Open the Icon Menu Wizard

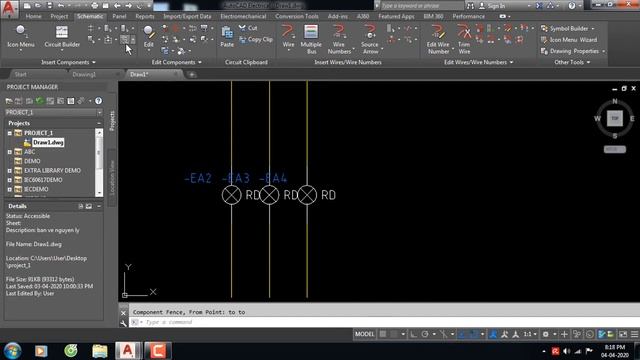(569, 40)
